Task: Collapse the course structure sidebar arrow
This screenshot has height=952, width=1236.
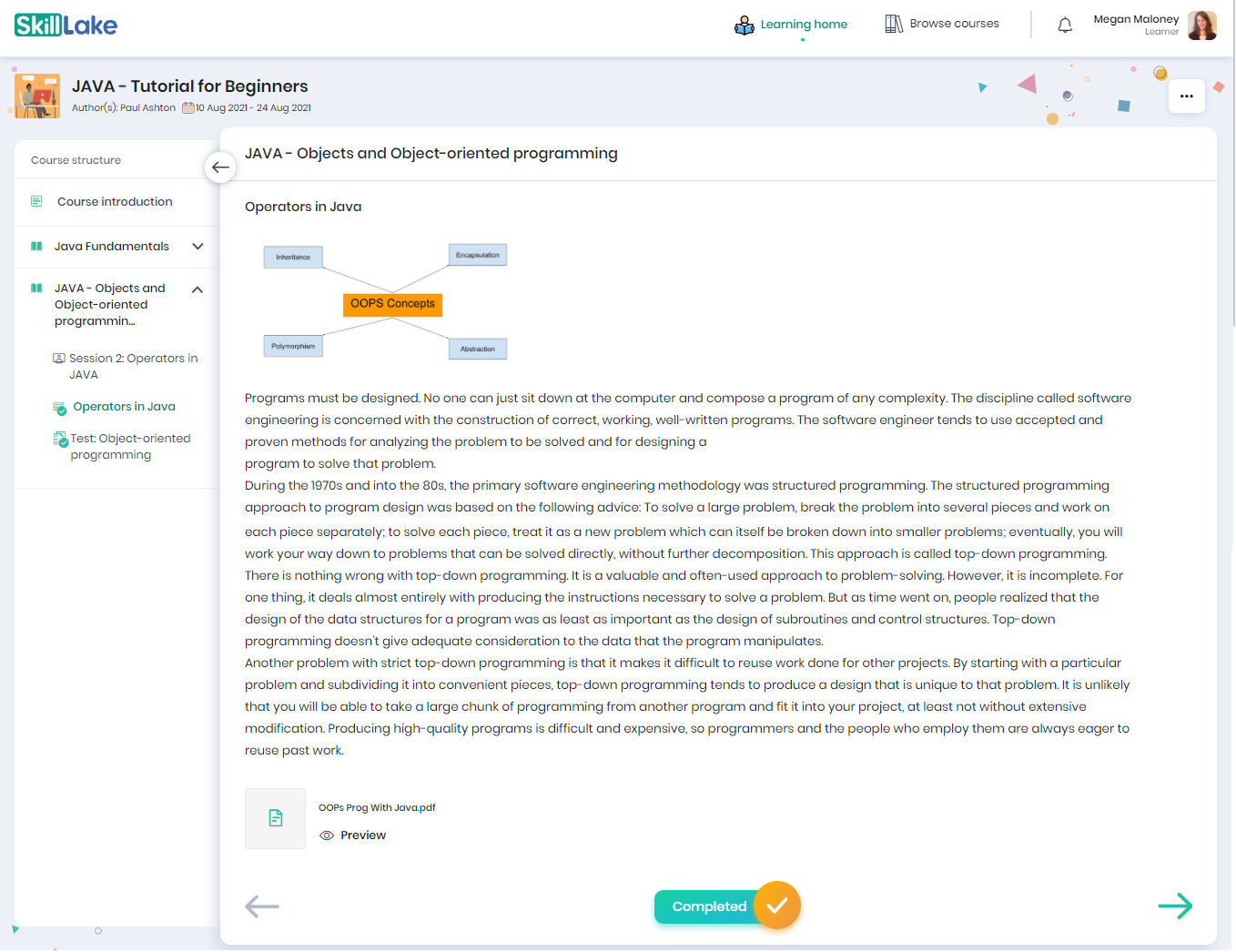Action: tap(220, 167)
